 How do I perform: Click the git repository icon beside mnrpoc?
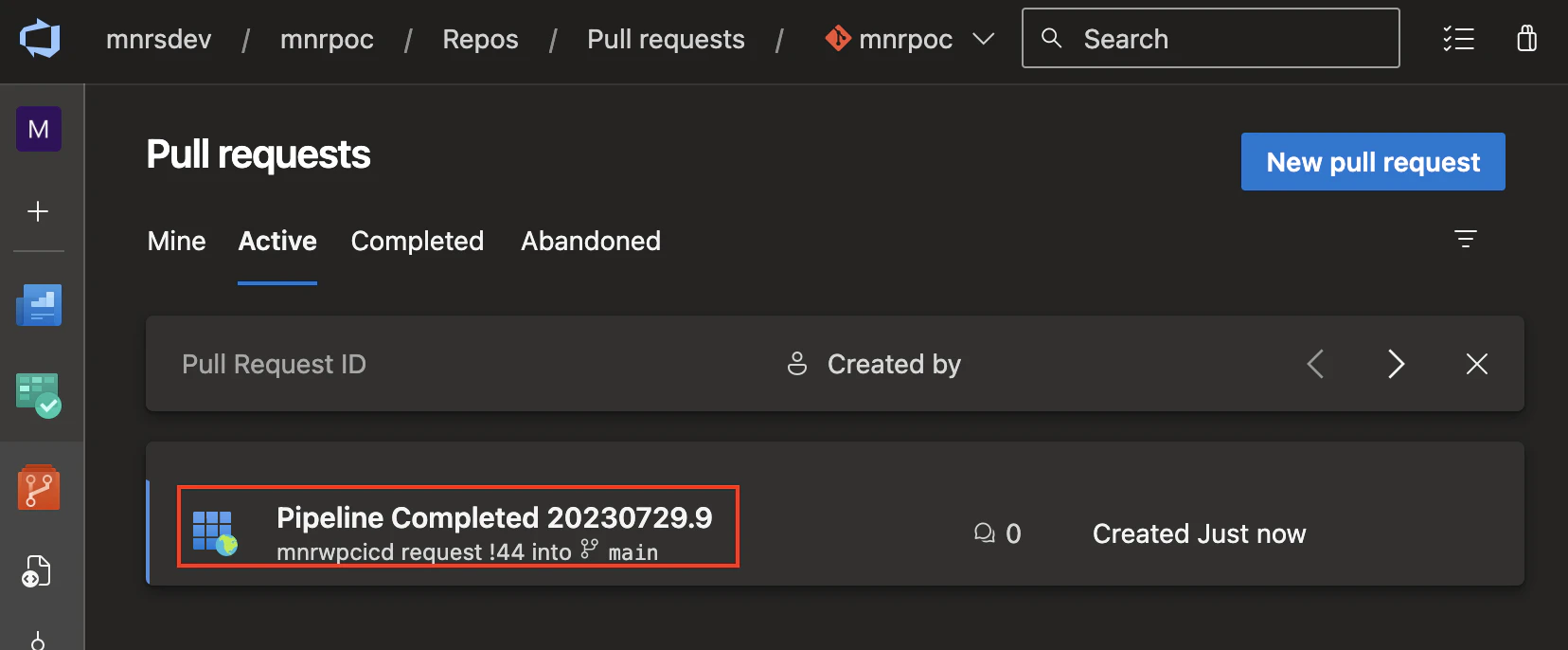coord(838,38)
